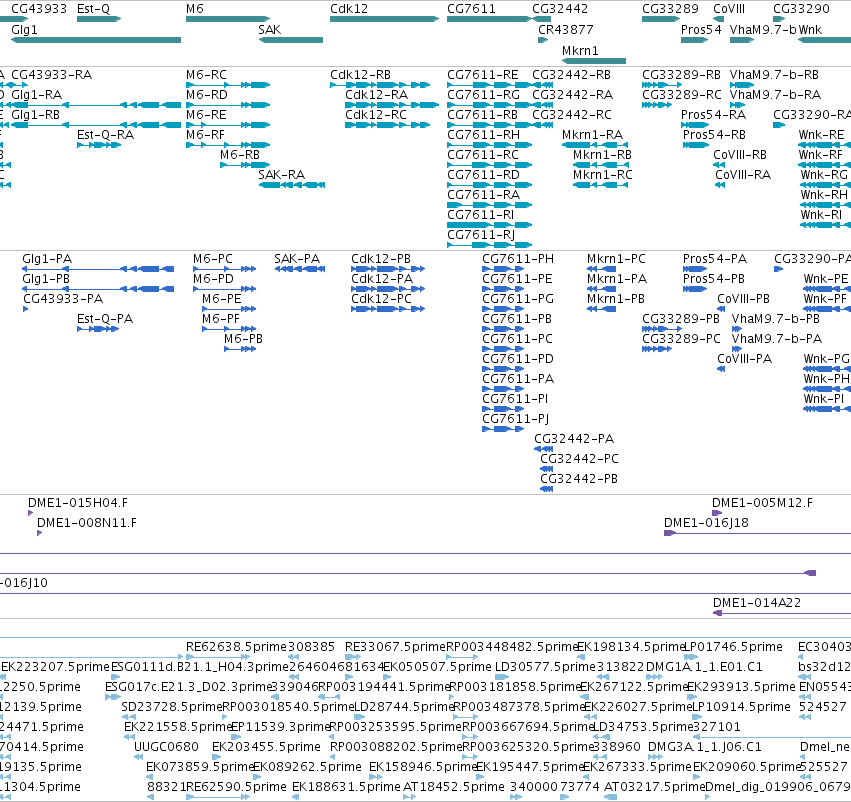
Task: Select transcript Cdk12-RC
Action: tap(388, 125)
